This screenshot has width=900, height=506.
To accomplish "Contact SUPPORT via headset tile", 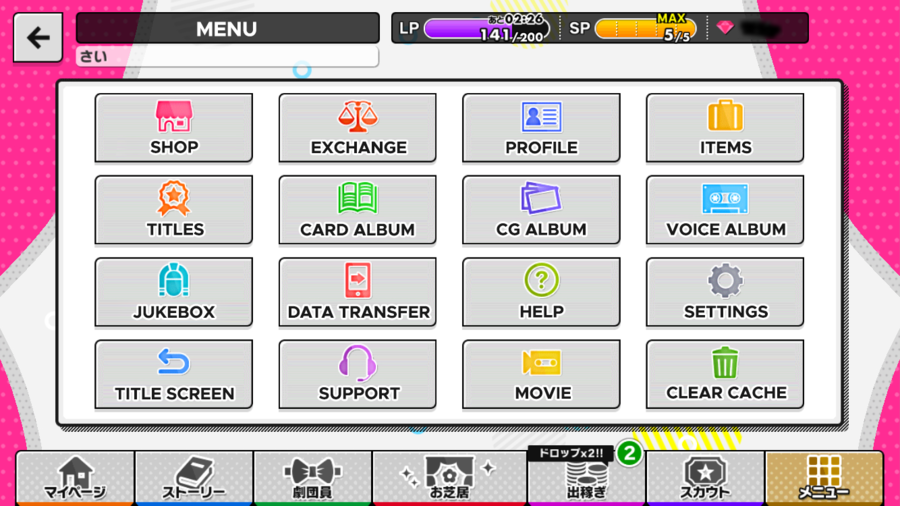I will pos(357,374).
